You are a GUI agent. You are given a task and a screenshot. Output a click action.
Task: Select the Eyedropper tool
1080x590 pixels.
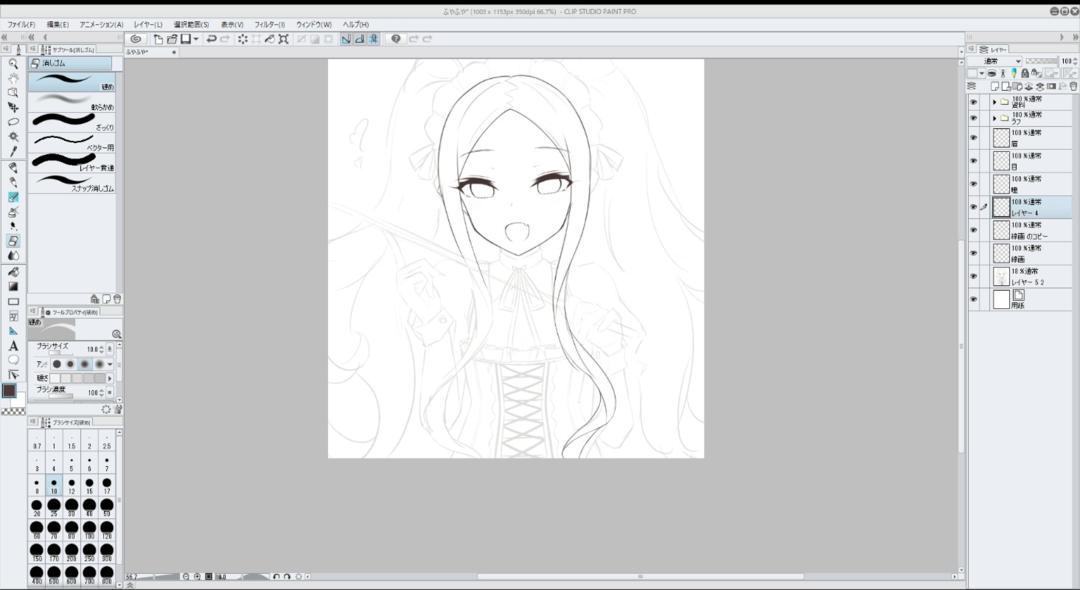tap(13, 151)
